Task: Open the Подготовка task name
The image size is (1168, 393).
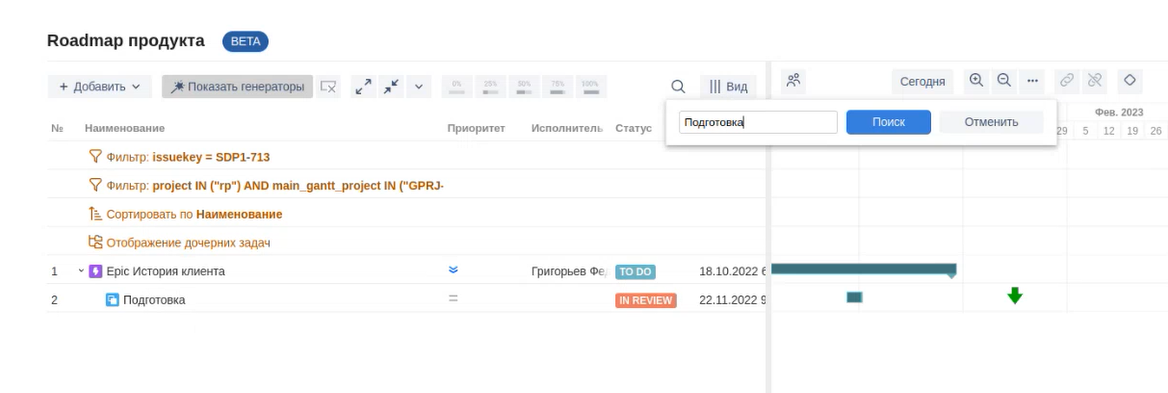Action: tap(154, 300)
